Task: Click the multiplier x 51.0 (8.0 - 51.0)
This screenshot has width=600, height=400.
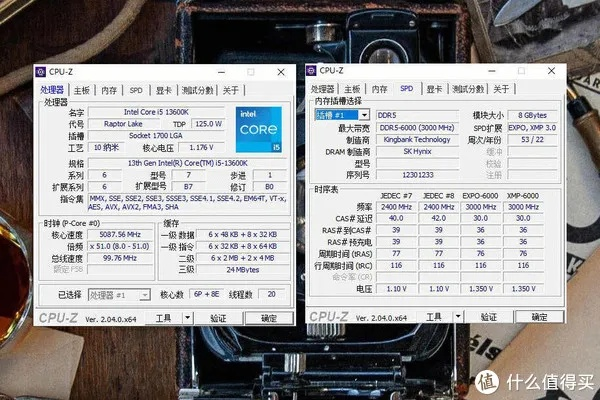Action: (x=120, y=247)
